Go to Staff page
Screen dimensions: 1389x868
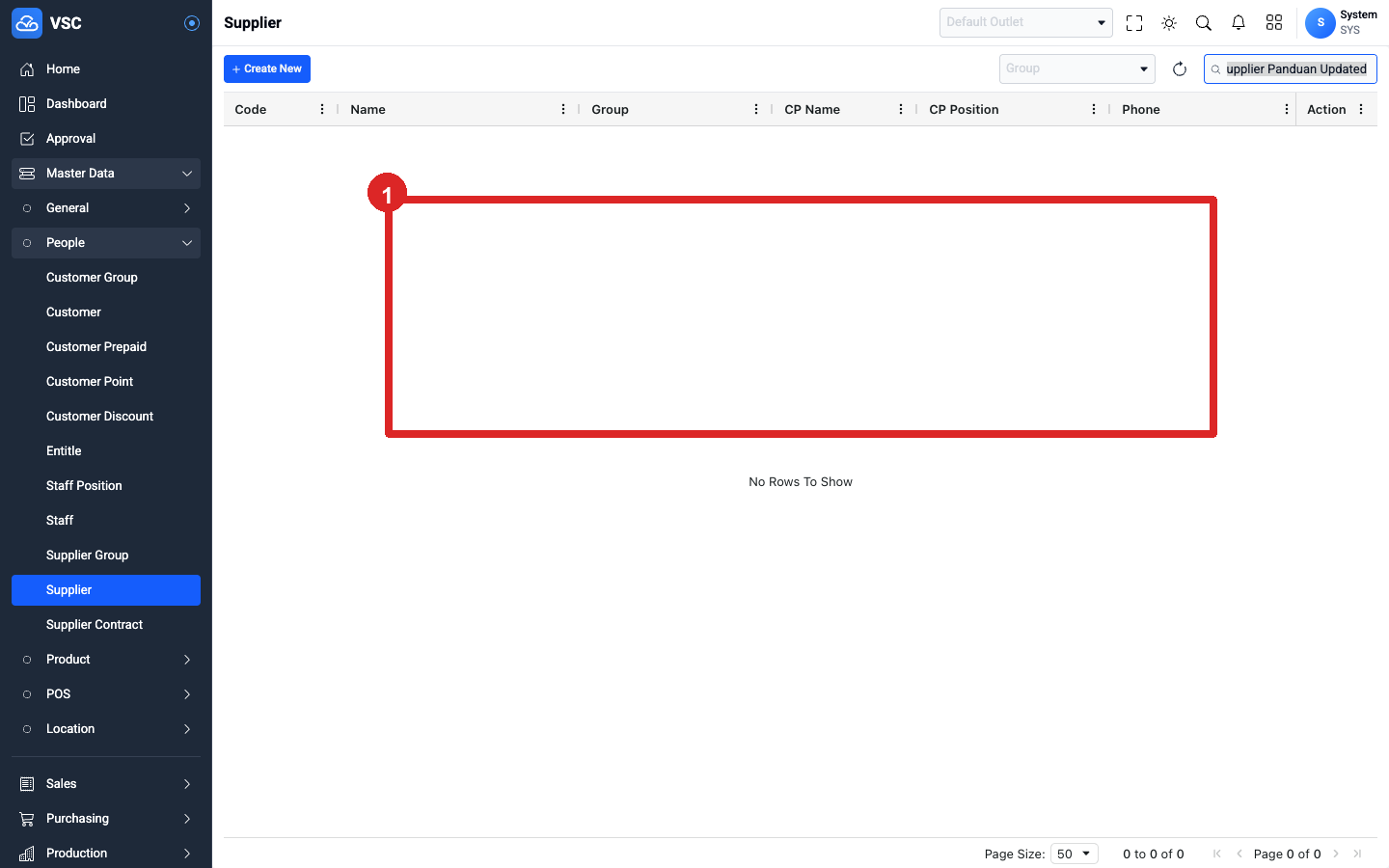pos(106,521)
